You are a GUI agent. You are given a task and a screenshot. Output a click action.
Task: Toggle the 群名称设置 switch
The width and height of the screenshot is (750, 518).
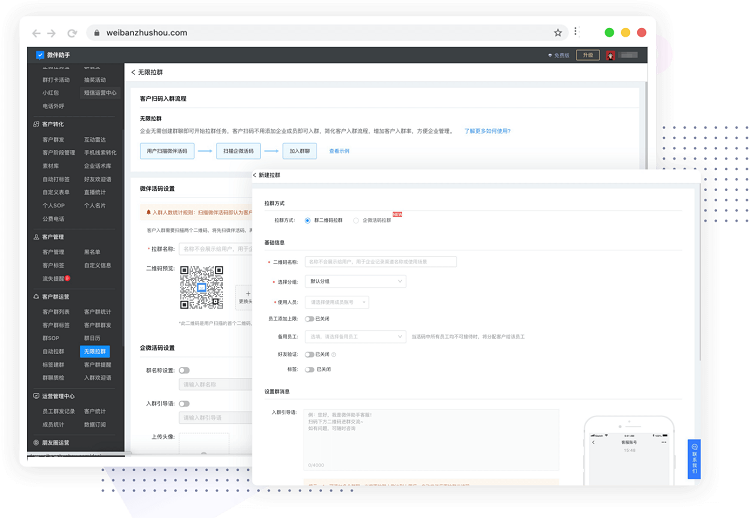point(184,370)
